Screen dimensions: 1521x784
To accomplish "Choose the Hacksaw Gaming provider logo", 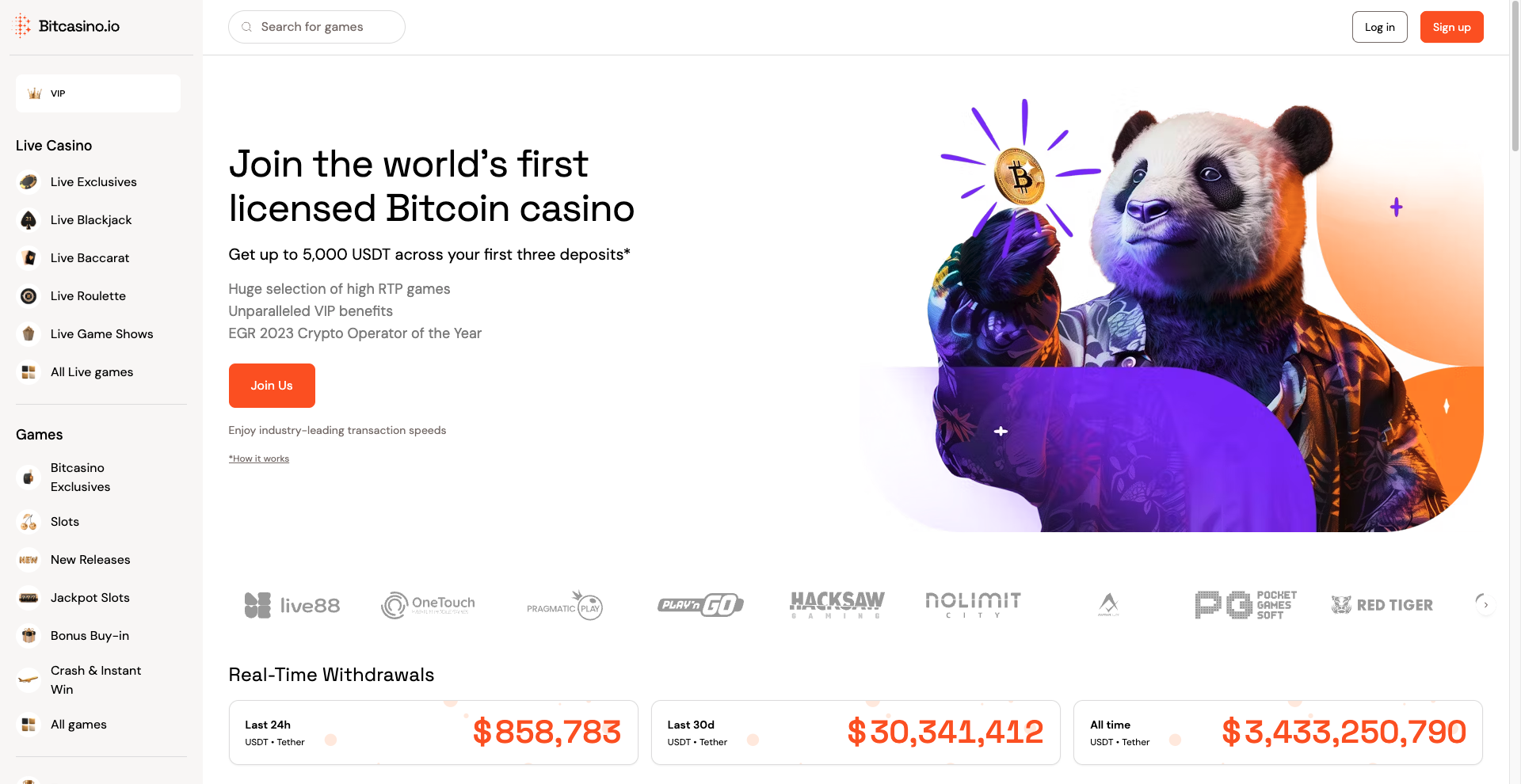I will pos(837,605).
